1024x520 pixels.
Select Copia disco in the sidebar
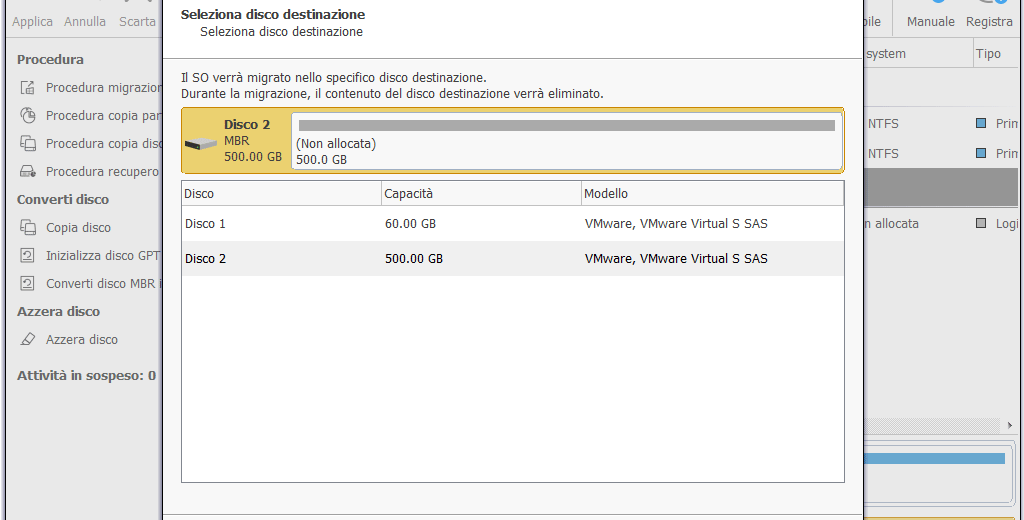[x=78, y=227]
